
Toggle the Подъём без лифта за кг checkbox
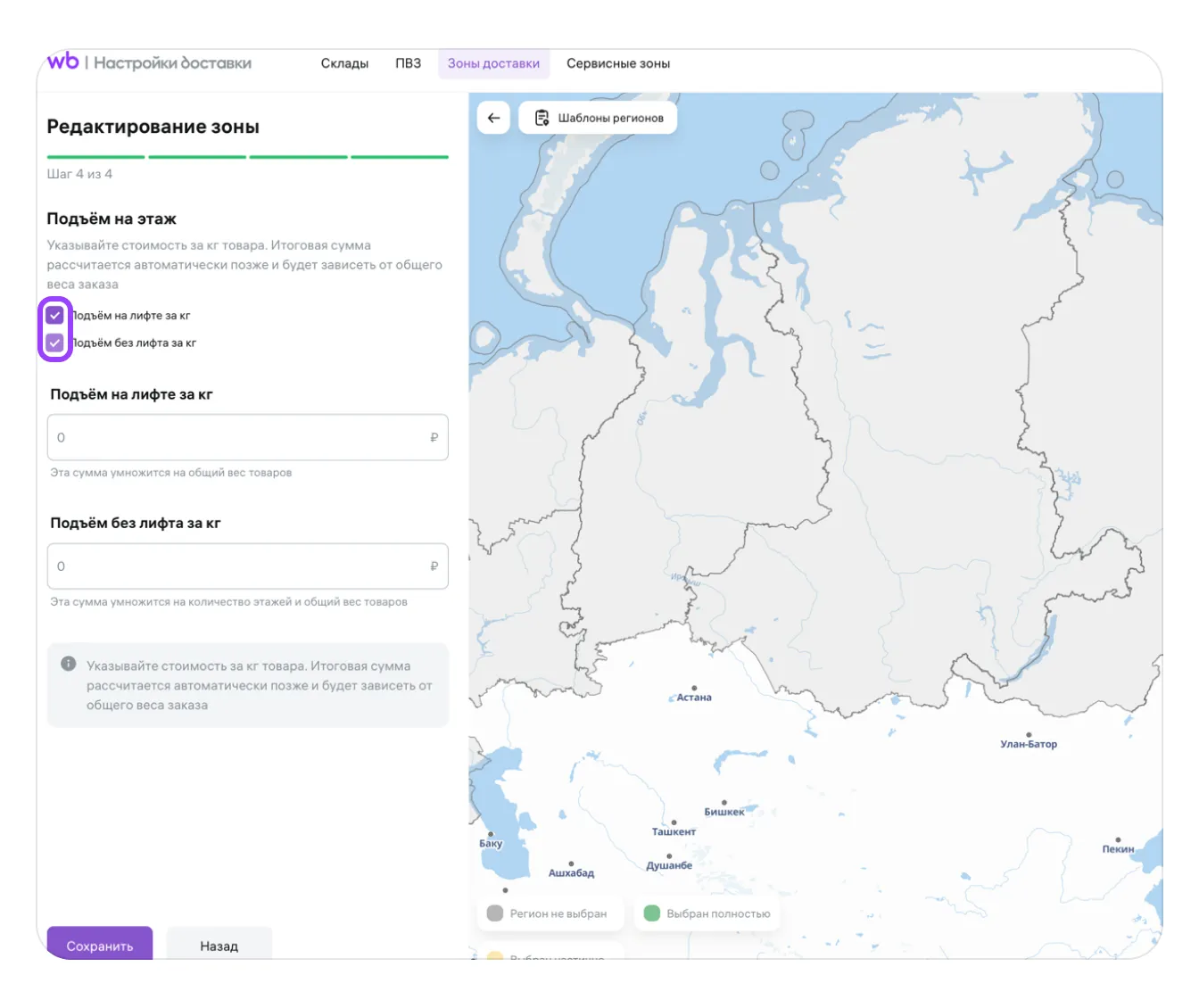coord(55,343)
